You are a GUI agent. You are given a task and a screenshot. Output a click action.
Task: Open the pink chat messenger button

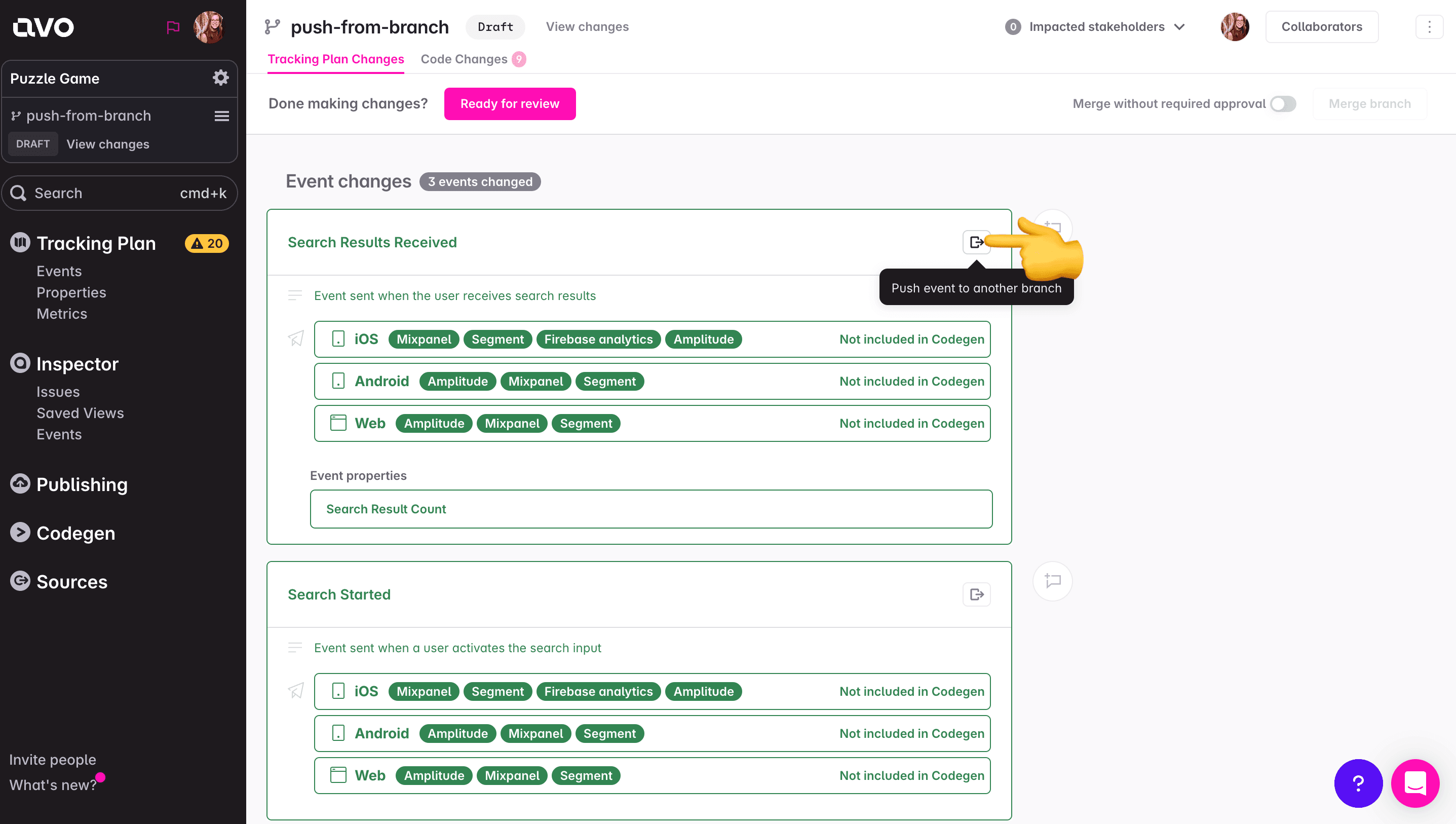coord(1414,783)
